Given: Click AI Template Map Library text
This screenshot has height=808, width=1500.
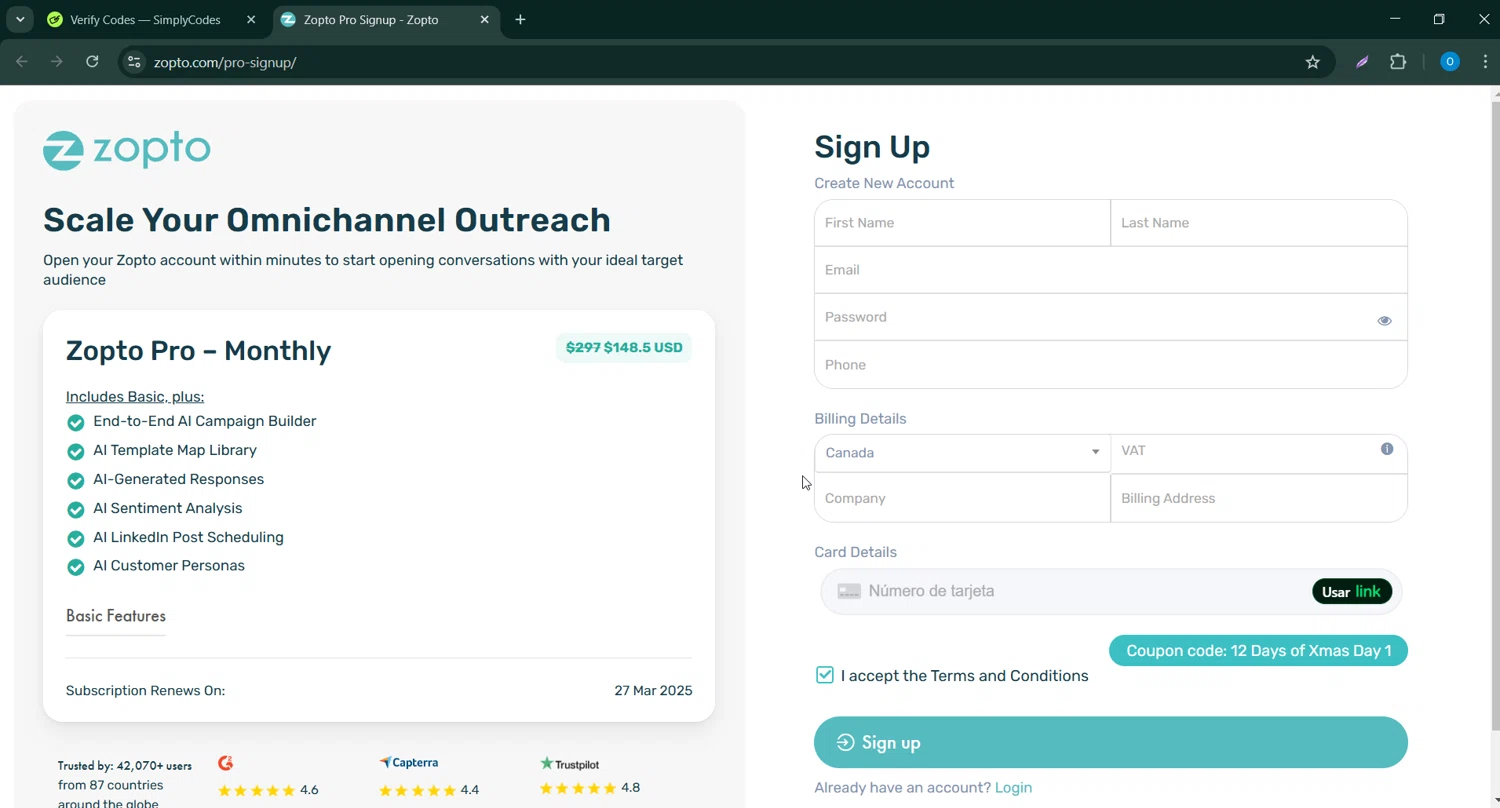Looking at the screenshot, I should tap(175, 451).
